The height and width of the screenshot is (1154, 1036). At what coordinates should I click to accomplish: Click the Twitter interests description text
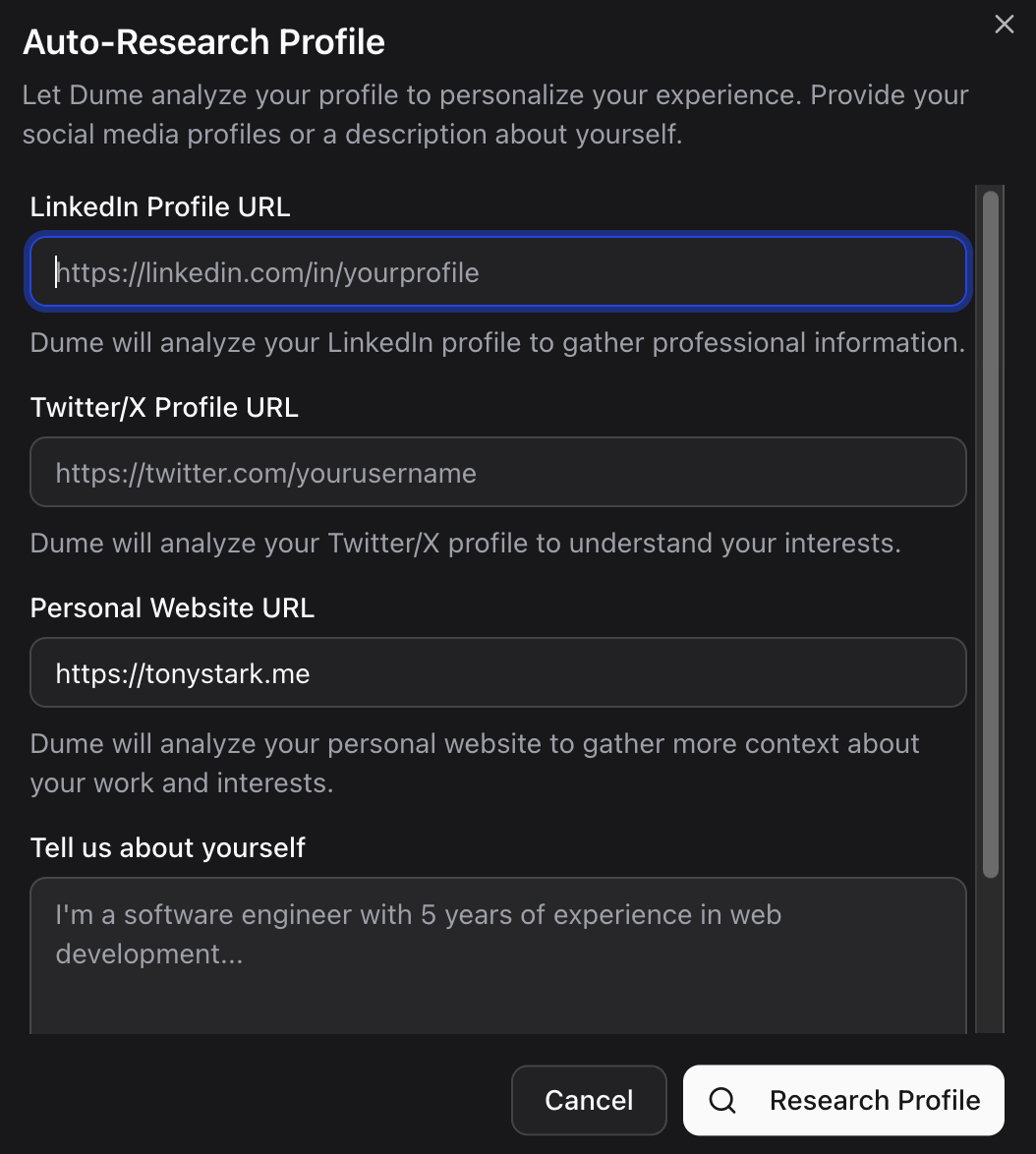pyautogui.click(x=466, y=543)
